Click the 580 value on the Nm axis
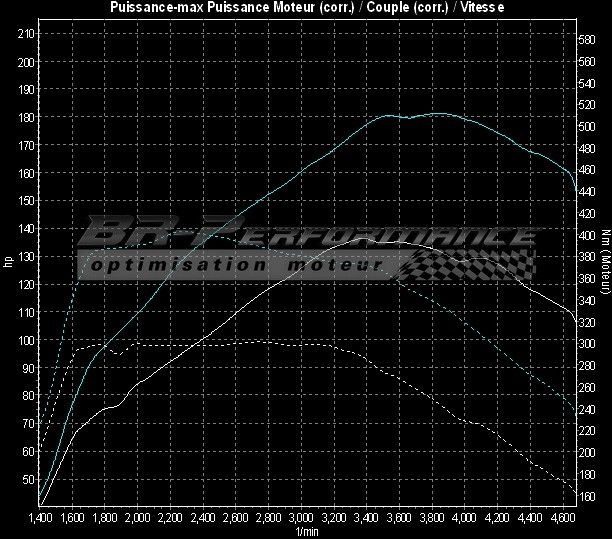 point(587,40)
